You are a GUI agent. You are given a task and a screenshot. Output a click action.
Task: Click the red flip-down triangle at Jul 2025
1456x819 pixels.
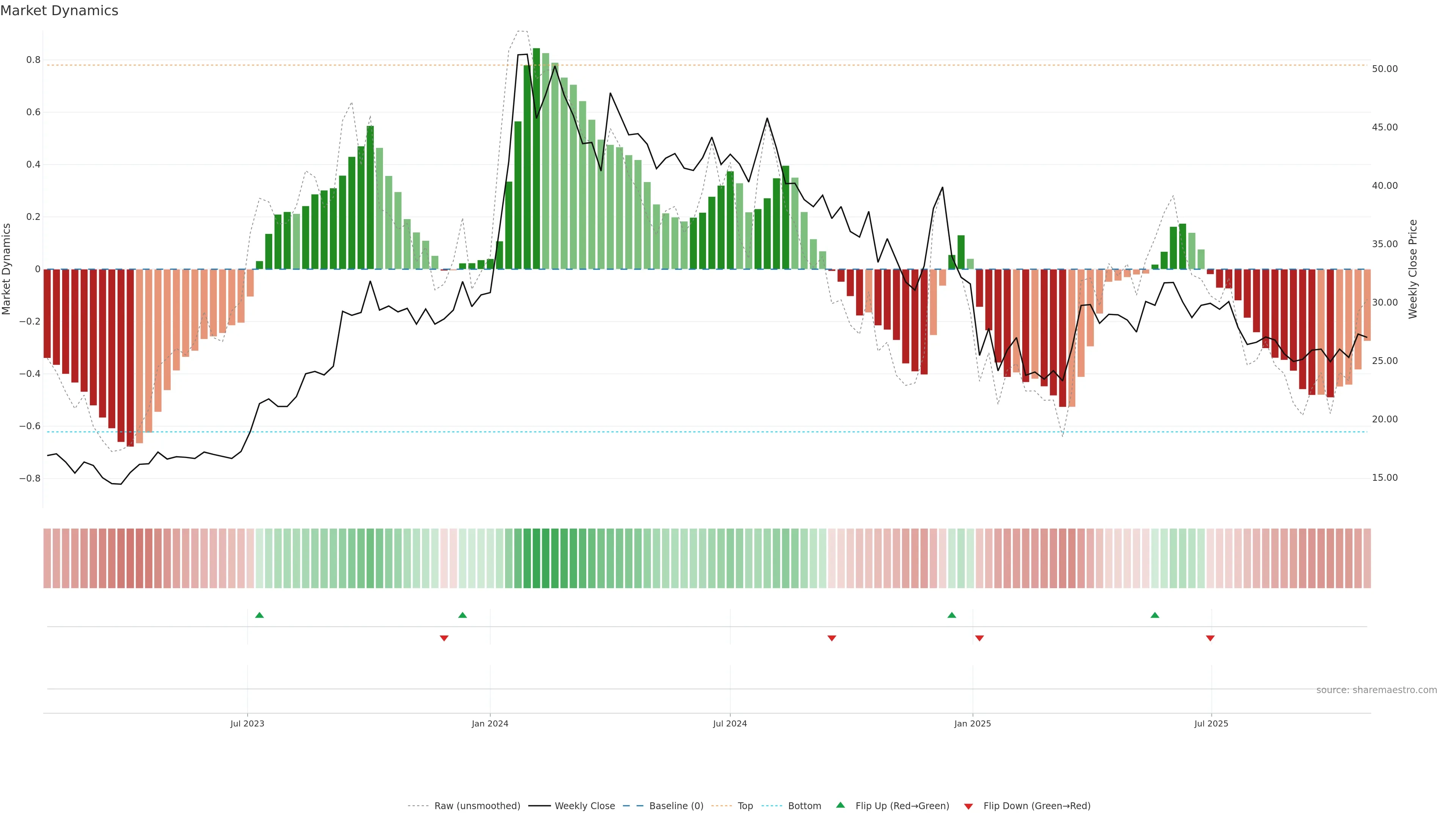[1210, 638]
